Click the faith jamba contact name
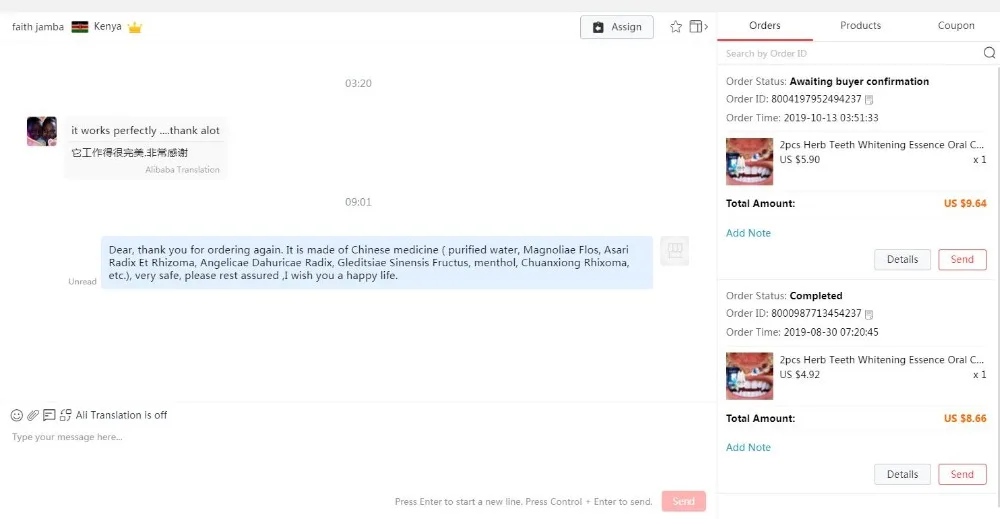Viewport: 1000px width, 519px height. pyautogui.click(x=38, y=27)
